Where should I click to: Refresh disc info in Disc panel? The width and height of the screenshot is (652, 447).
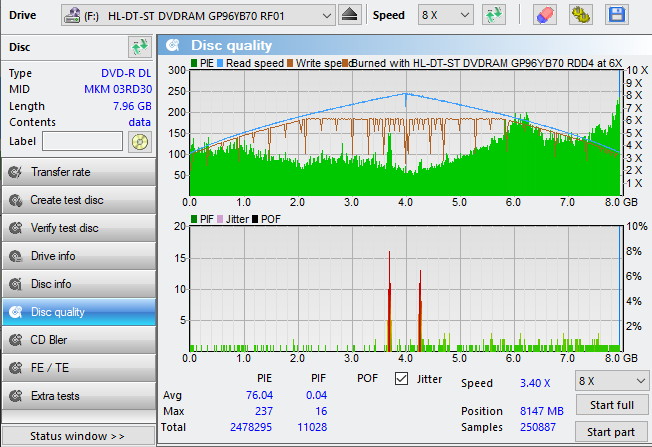point(139,47)
